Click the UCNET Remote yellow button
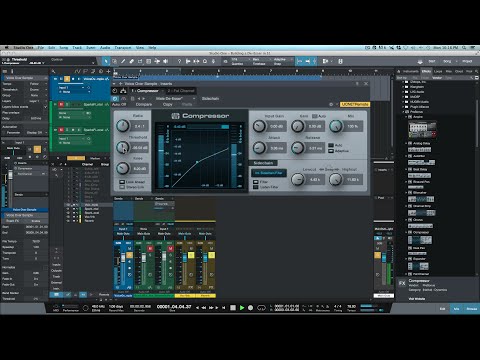This screenshot has width=480, height=360. tap(355, 104)
